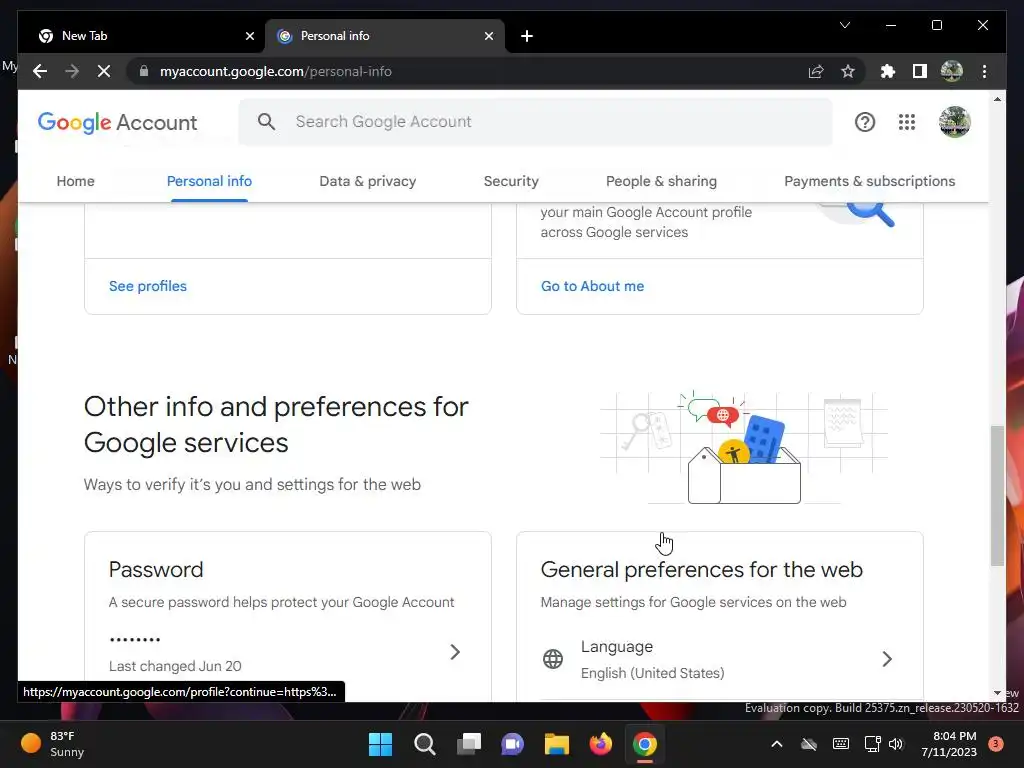The width and height of the screenshot is (1024, 768).
Task: Click the Google Account logo
Action: (118, 122)
